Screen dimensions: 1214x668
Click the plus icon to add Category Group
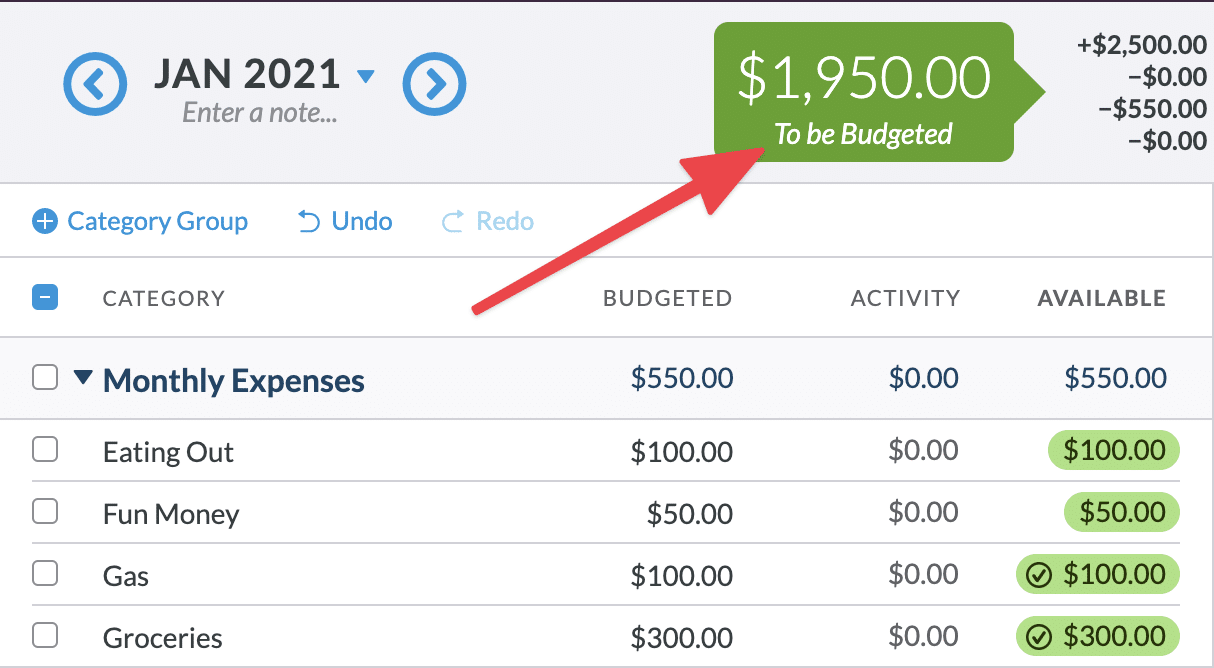[45, 221]
